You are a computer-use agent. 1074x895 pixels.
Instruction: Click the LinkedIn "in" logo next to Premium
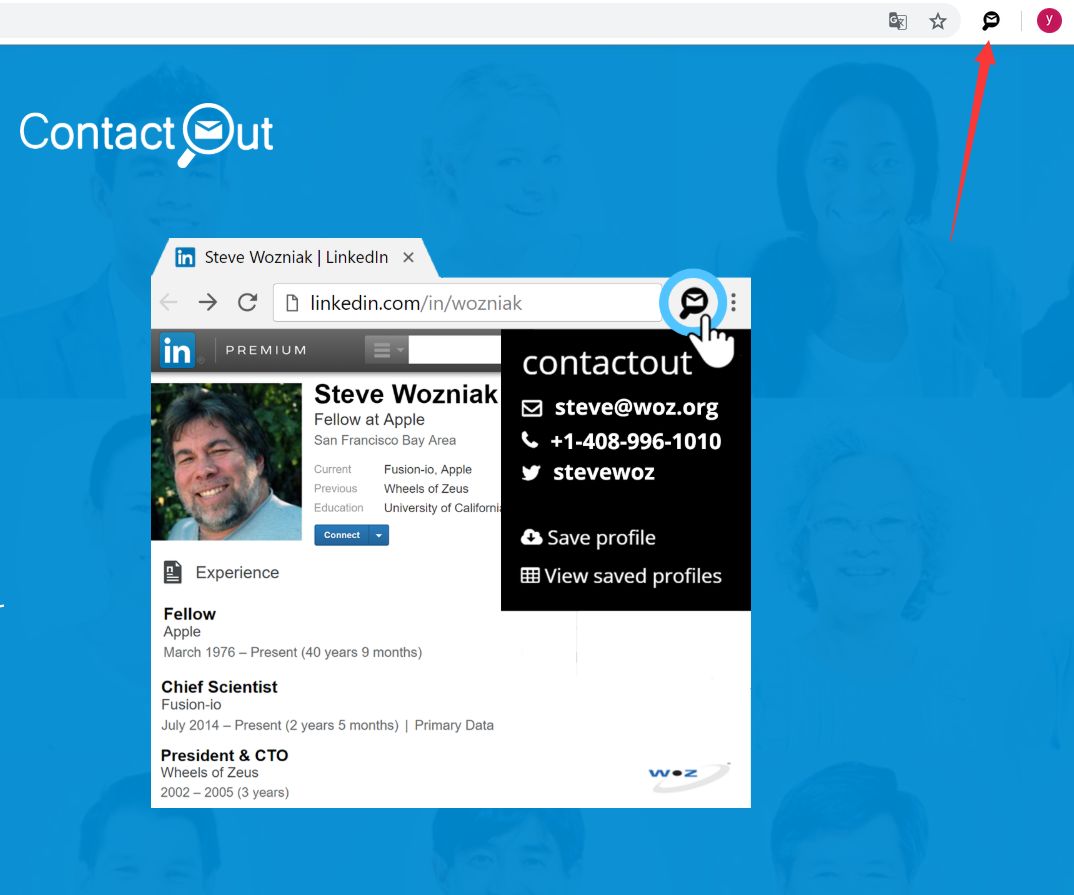[x=178, y=351]
